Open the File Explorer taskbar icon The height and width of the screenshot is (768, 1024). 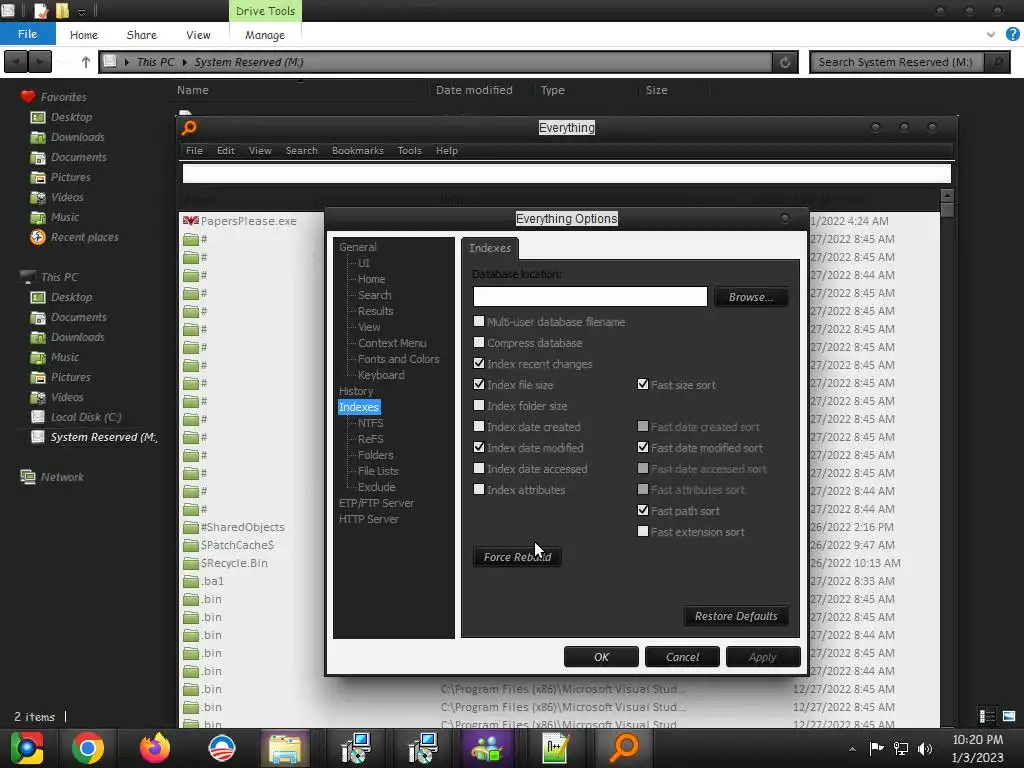pyautogui.click(x=285, y=748)
